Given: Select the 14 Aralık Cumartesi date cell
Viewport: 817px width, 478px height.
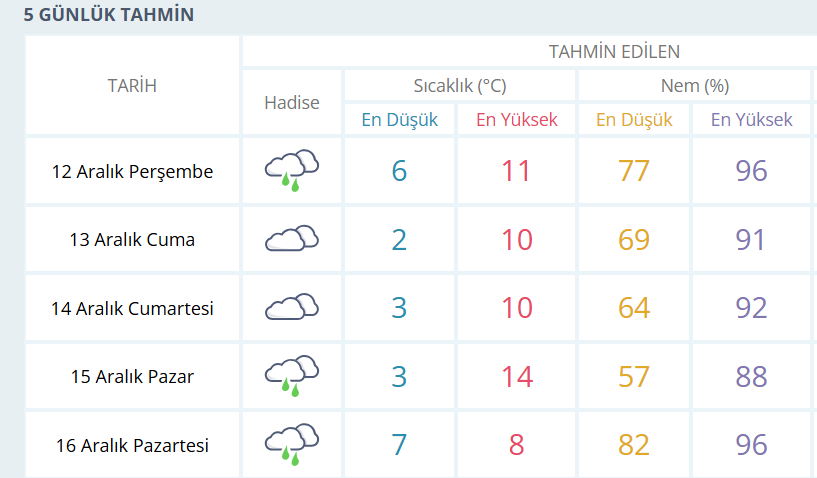Looking at the screenshot, I should point(132,308).
